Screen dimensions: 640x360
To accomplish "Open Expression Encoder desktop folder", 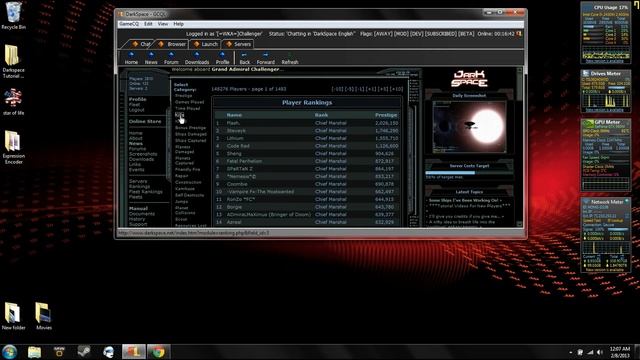I will click(13, 147).
